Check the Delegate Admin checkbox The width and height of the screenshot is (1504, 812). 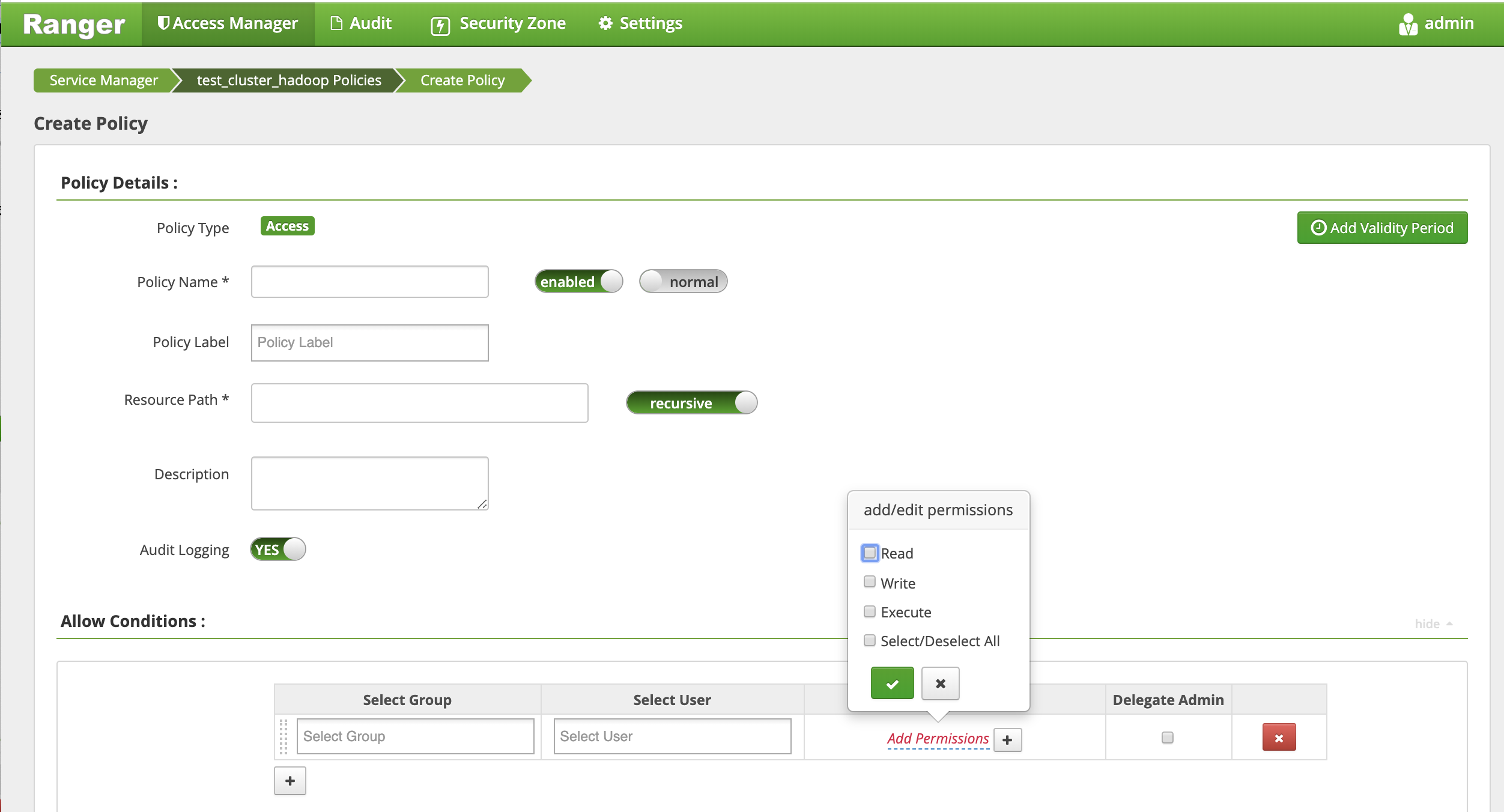tap(1167, 737)
